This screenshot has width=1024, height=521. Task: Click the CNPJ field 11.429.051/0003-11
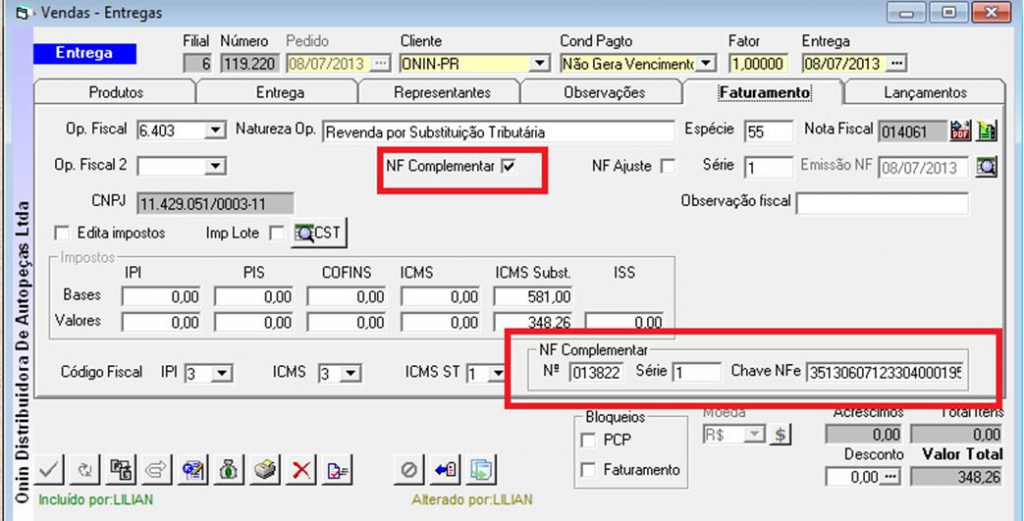[216, 204]
